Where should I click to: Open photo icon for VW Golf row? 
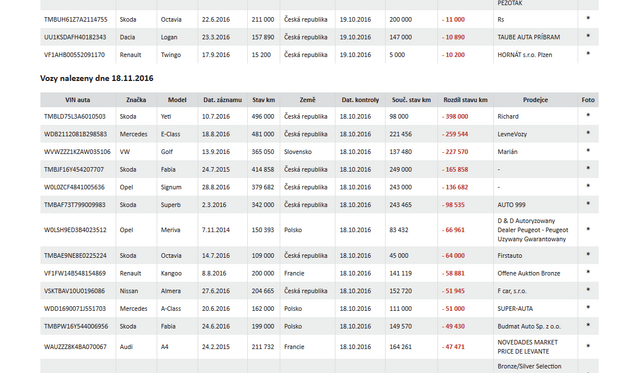click(x=588, y=150)
